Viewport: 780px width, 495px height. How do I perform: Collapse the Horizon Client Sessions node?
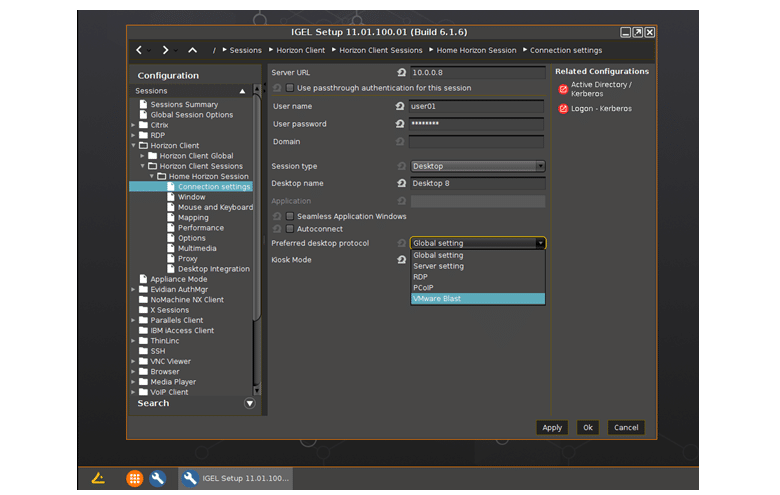pos(142,166)
